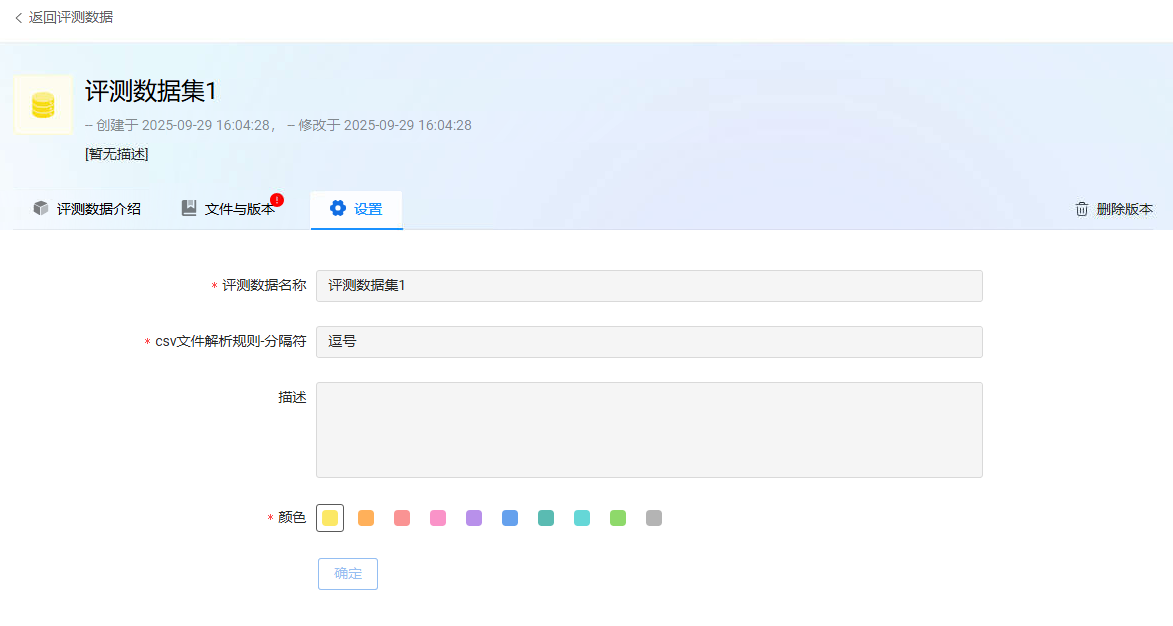Pick the purple color swatch
This screenshot has height=626, width=1173.
[x=474, y=518]
